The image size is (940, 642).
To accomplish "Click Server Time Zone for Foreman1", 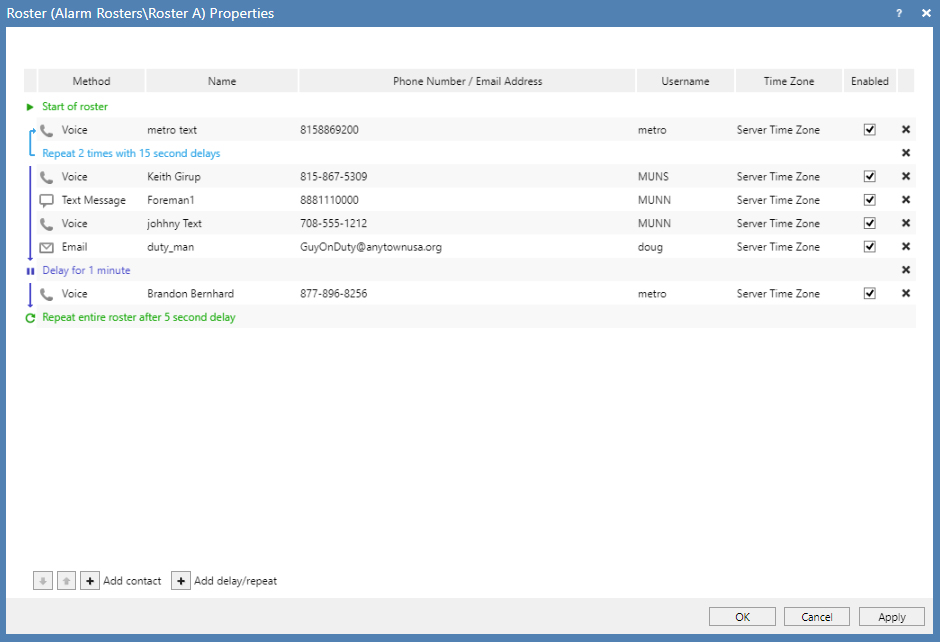I will pos(778,200).
